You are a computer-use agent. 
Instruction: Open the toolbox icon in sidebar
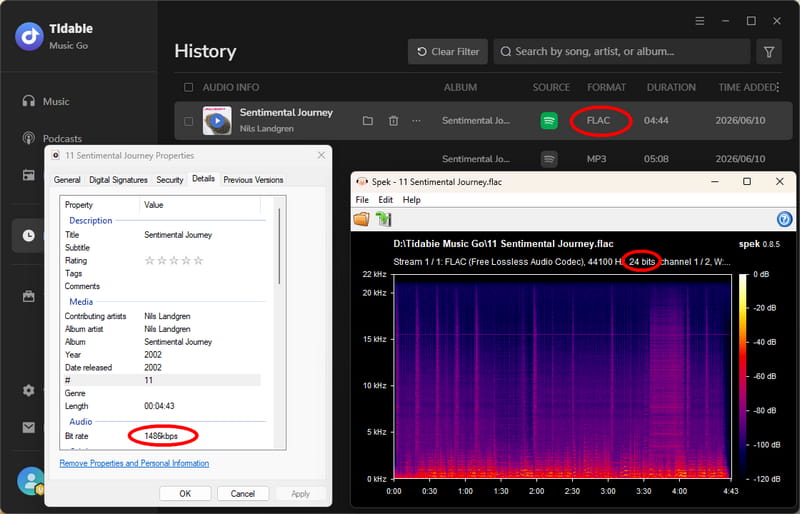[29, 296]
